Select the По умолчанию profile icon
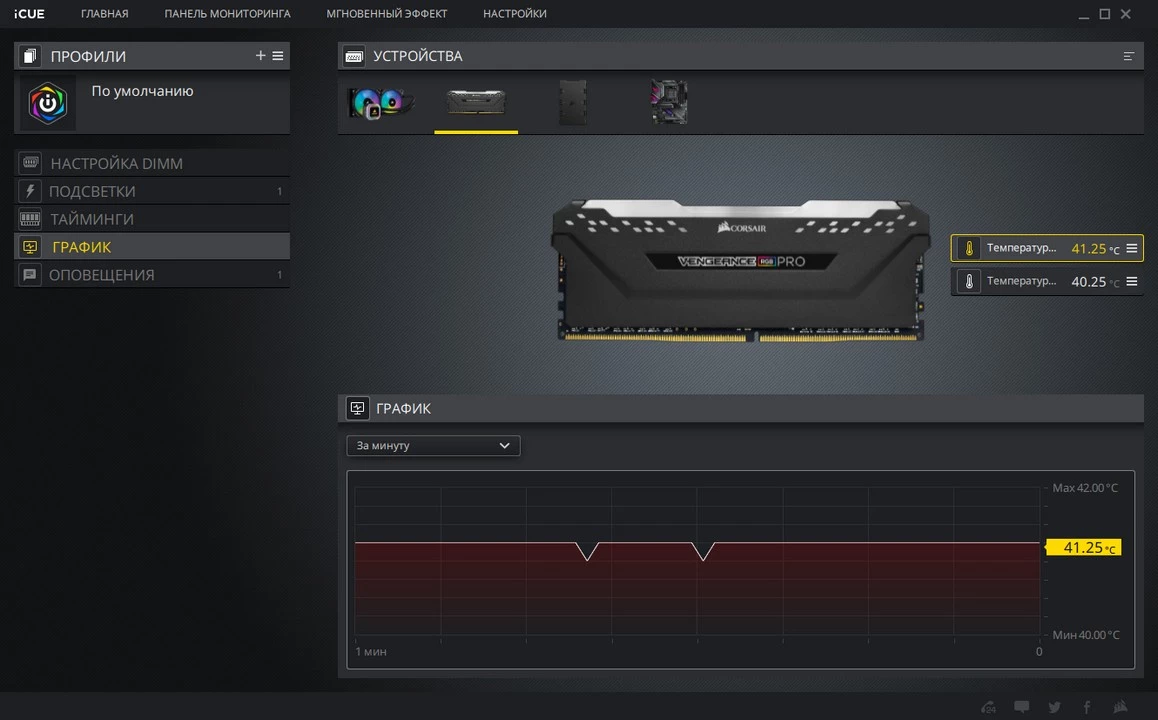This screenshot has height=720, width=1158. point(48,103)
